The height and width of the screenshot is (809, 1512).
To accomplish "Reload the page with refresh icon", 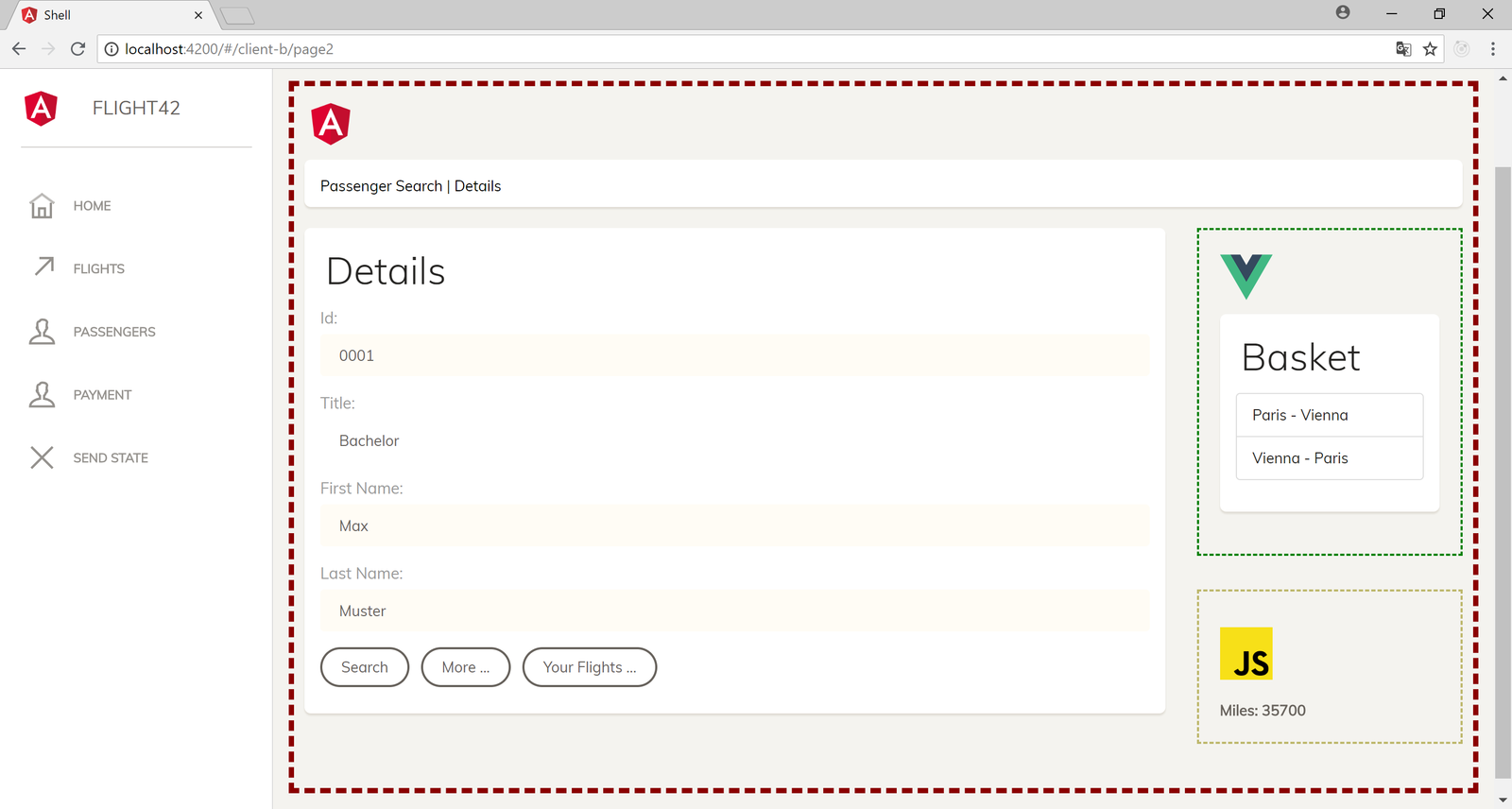I will (77, 49).
